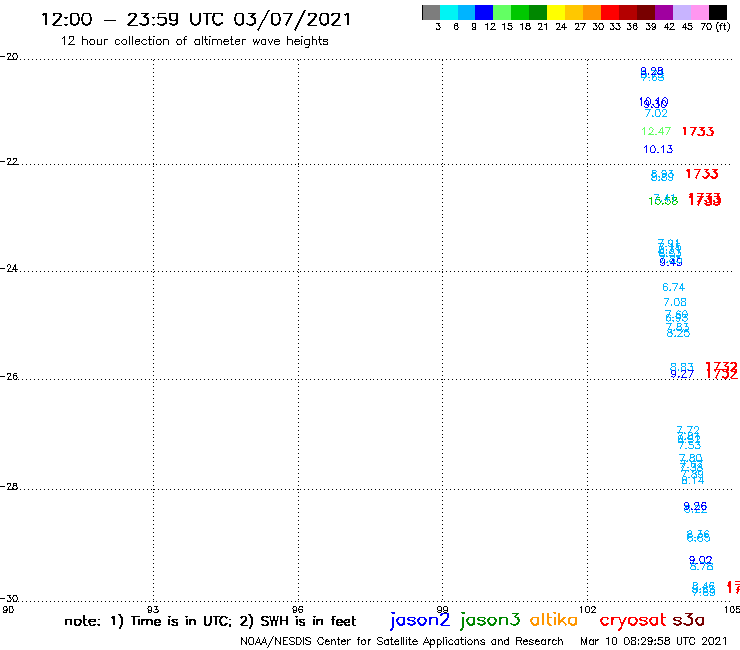Image resolution: width=740 pixels, height=650 pixels.
Task: Click the black swatch in the color bar
Action: coord(718,13)
